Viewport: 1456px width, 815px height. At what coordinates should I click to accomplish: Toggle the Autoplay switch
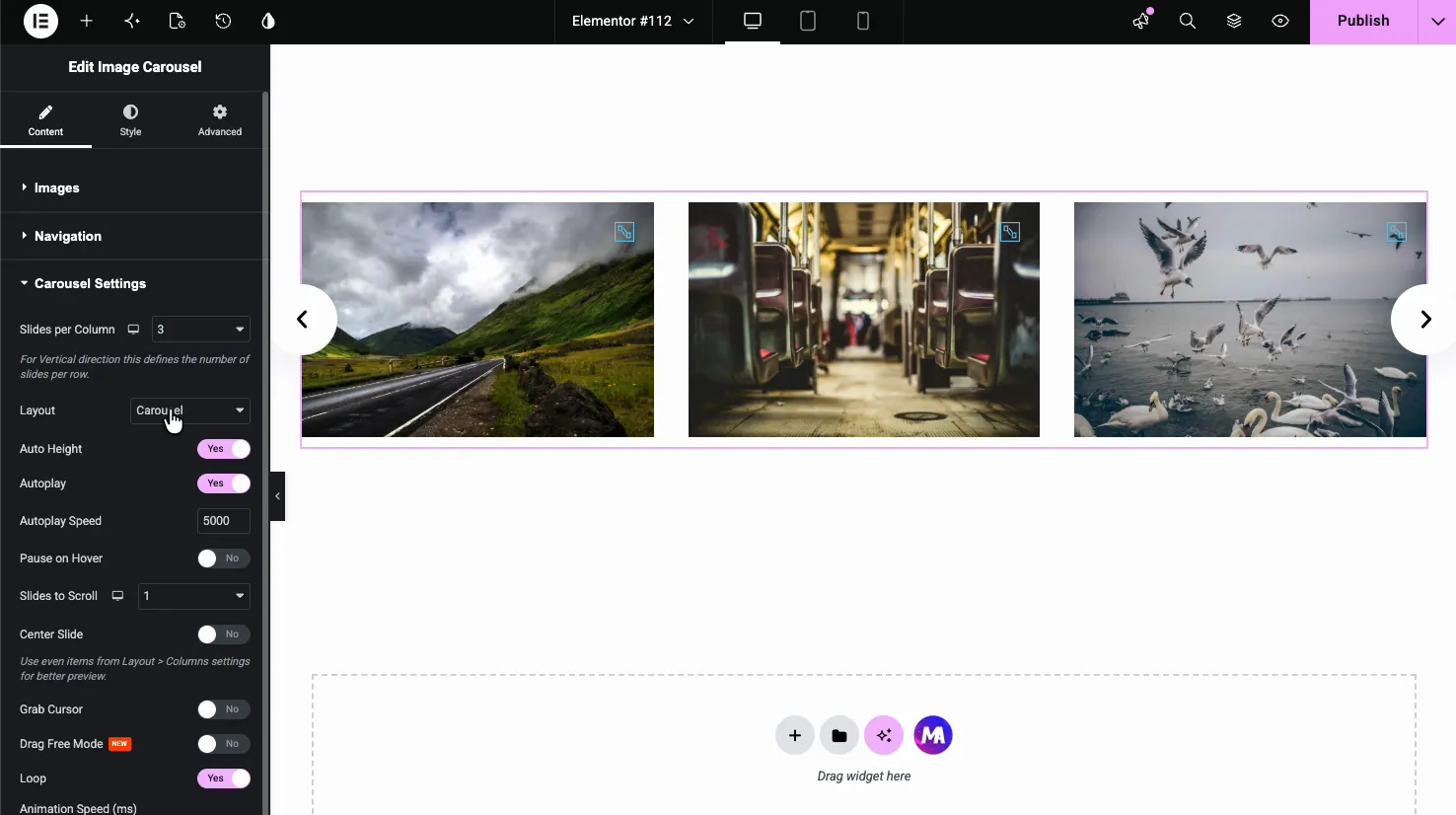click(x=224, y=483)
